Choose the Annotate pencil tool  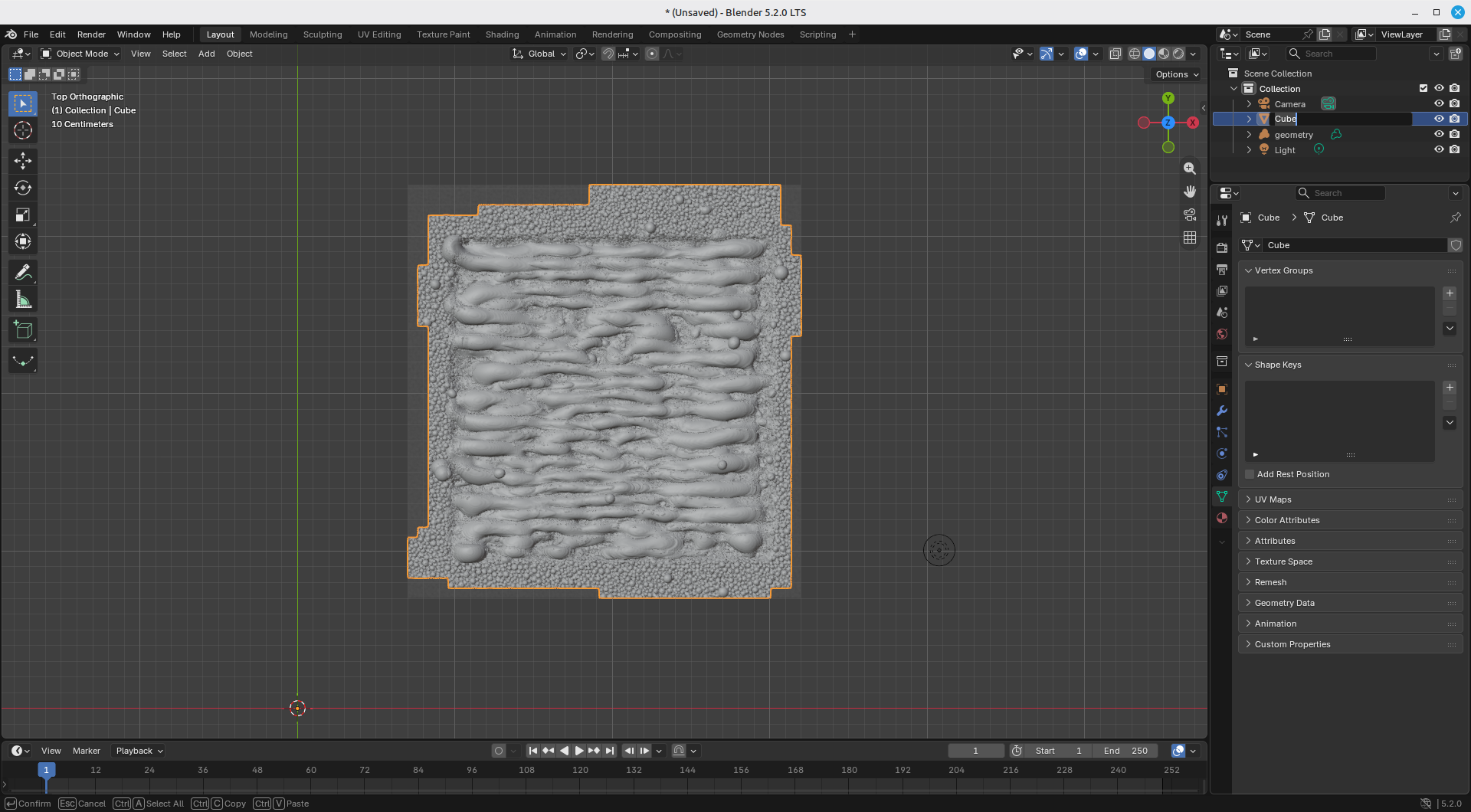[x=23, y=272]
